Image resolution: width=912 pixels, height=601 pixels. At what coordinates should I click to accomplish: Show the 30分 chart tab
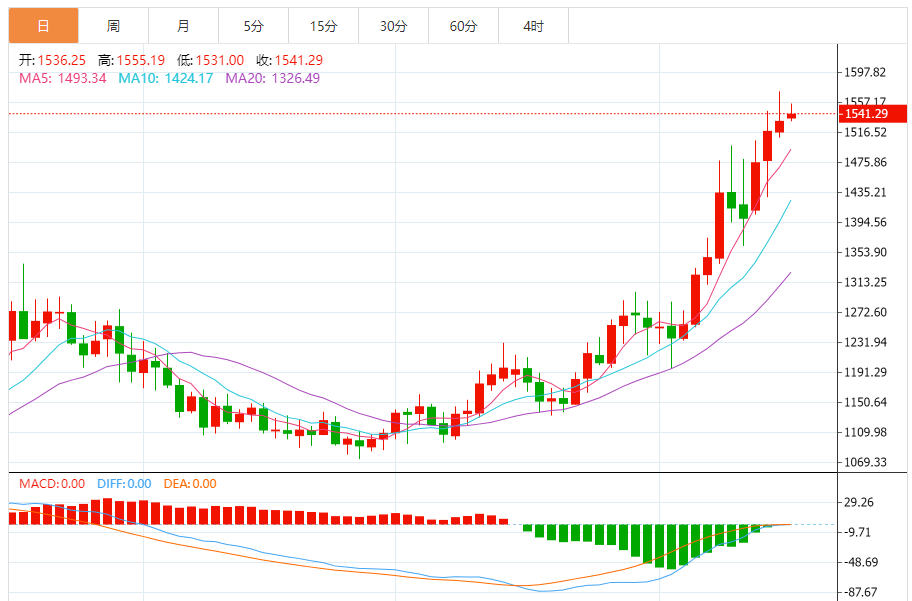click(x=393, y=26)
